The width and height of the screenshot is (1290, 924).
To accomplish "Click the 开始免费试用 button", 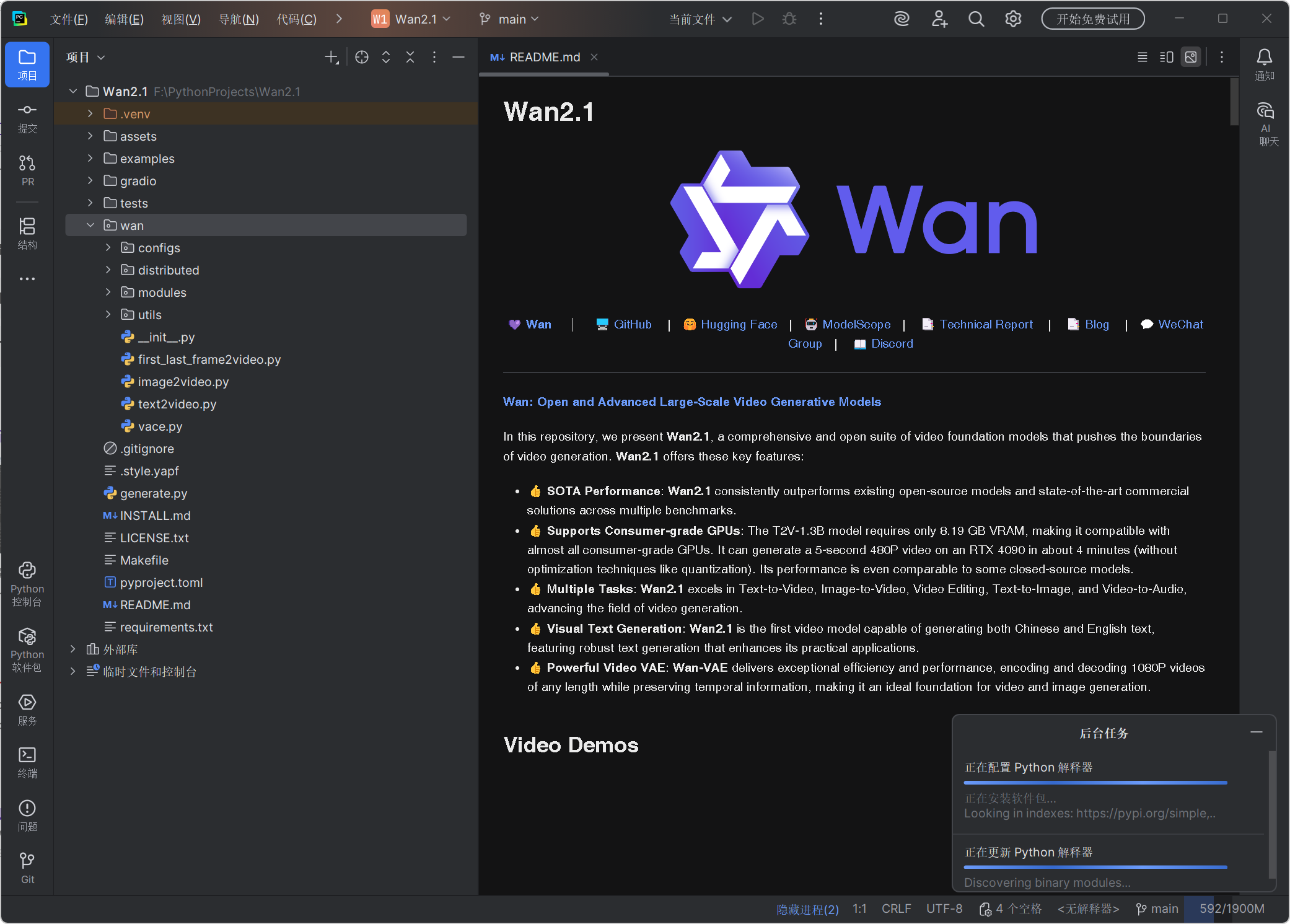I will pyautogui.click(x=1093, y=19).
